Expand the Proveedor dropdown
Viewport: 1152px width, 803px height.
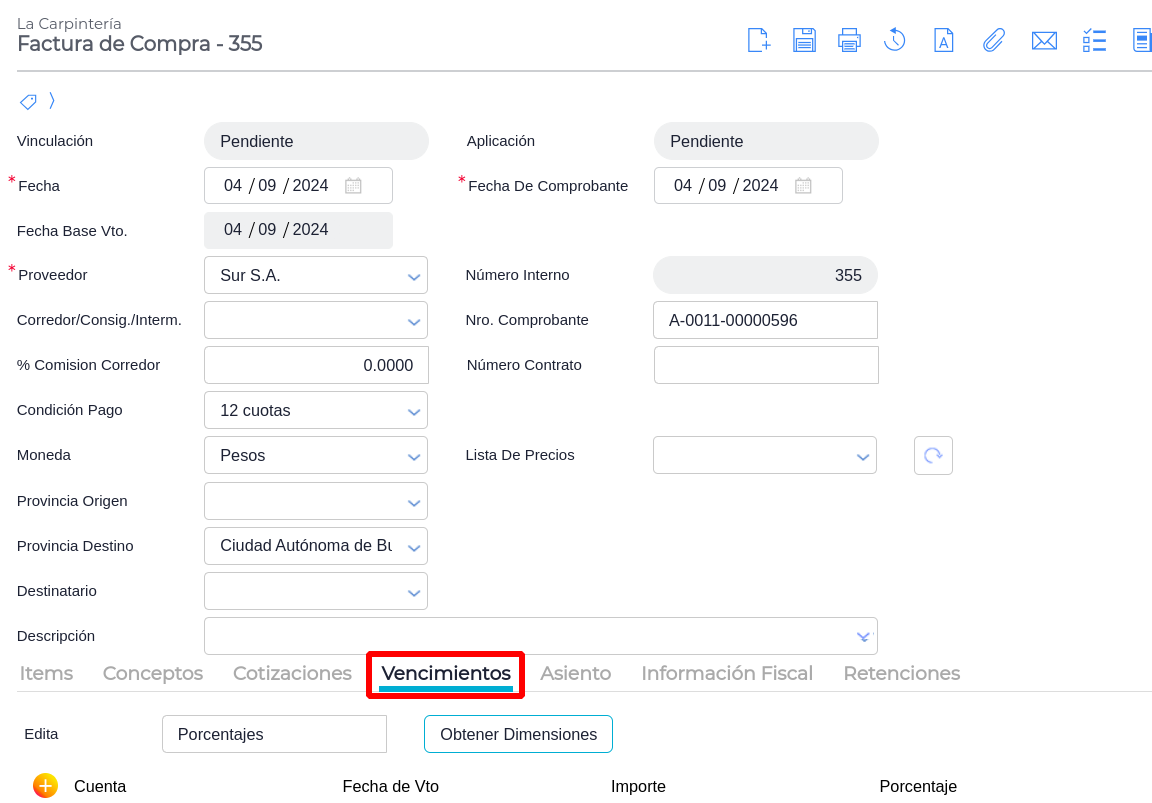(414, 276)
